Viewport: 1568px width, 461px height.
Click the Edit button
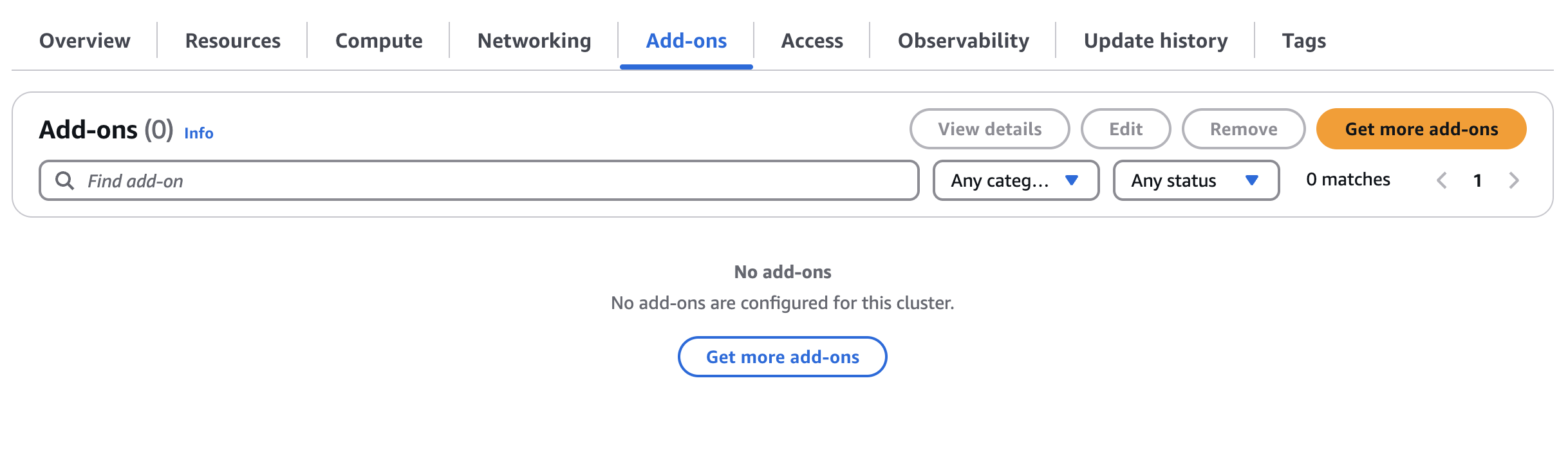1126,129
